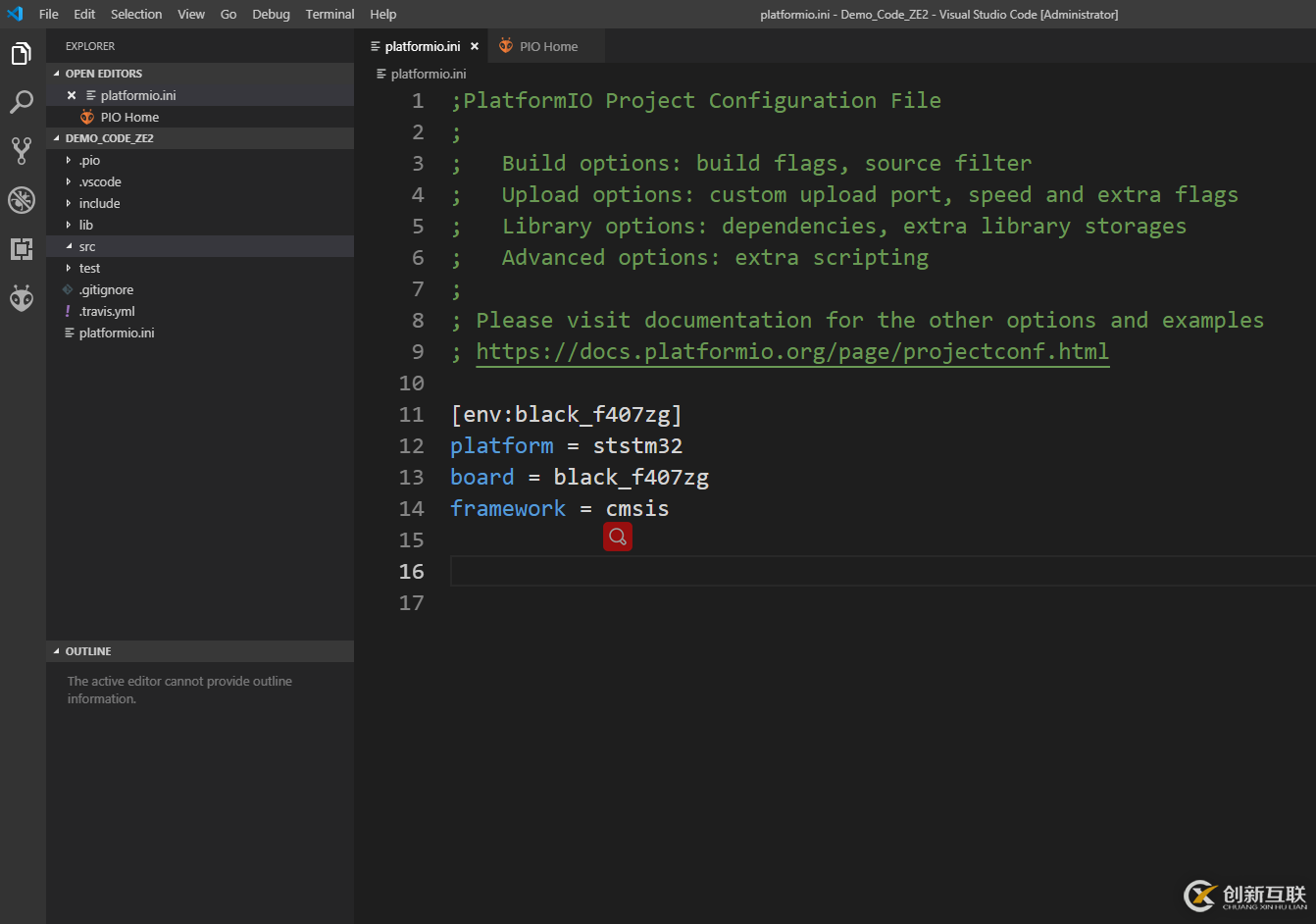Viewport: 1316px width, 924px height.
Task: Switch to the PIO Home tab
Action: click(548, 46)
